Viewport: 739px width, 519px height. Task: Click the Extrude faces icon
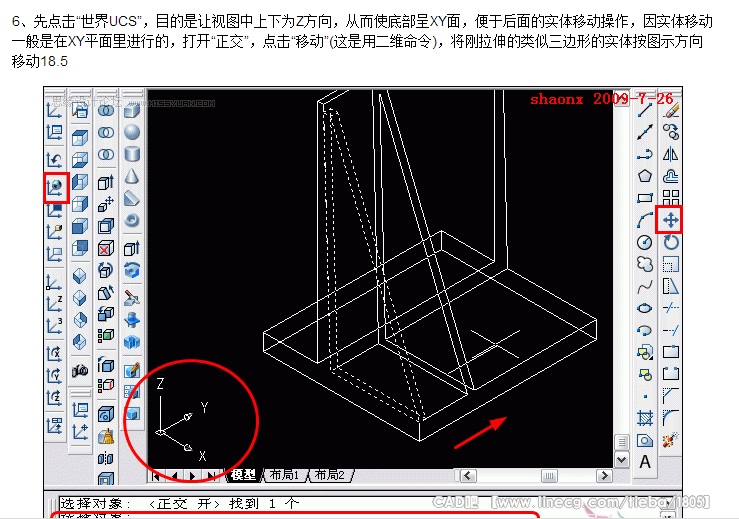point(106,182)
